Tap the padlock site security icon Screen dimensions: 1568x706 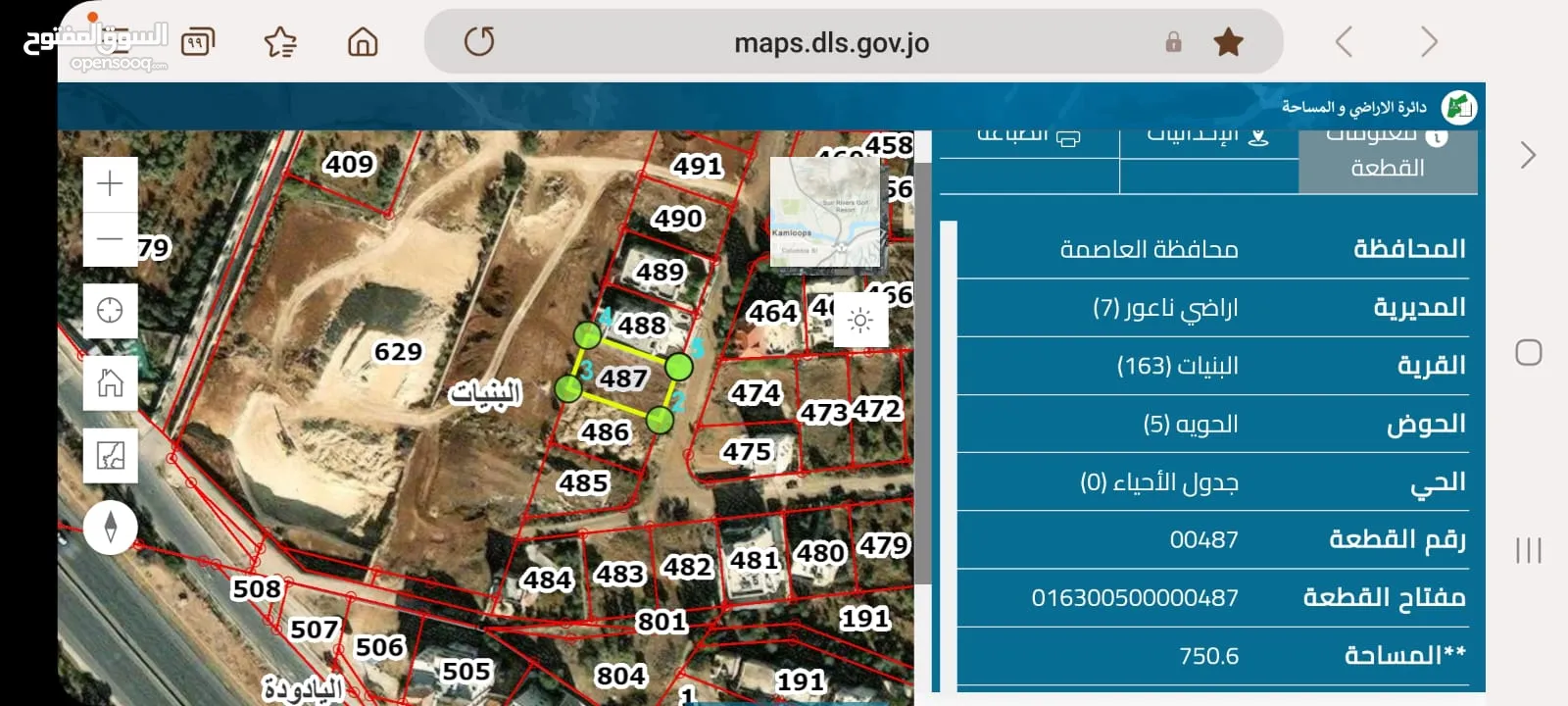tap(1173, 41)
